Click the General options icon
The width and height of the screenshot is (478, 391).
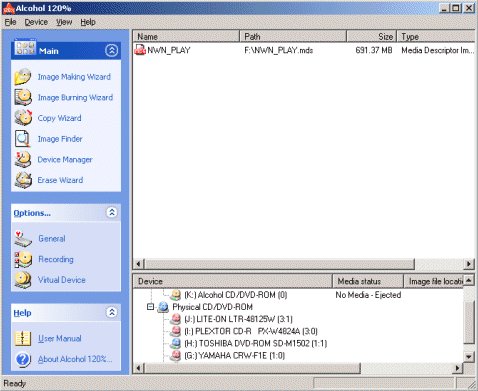[x=23, y=239]
